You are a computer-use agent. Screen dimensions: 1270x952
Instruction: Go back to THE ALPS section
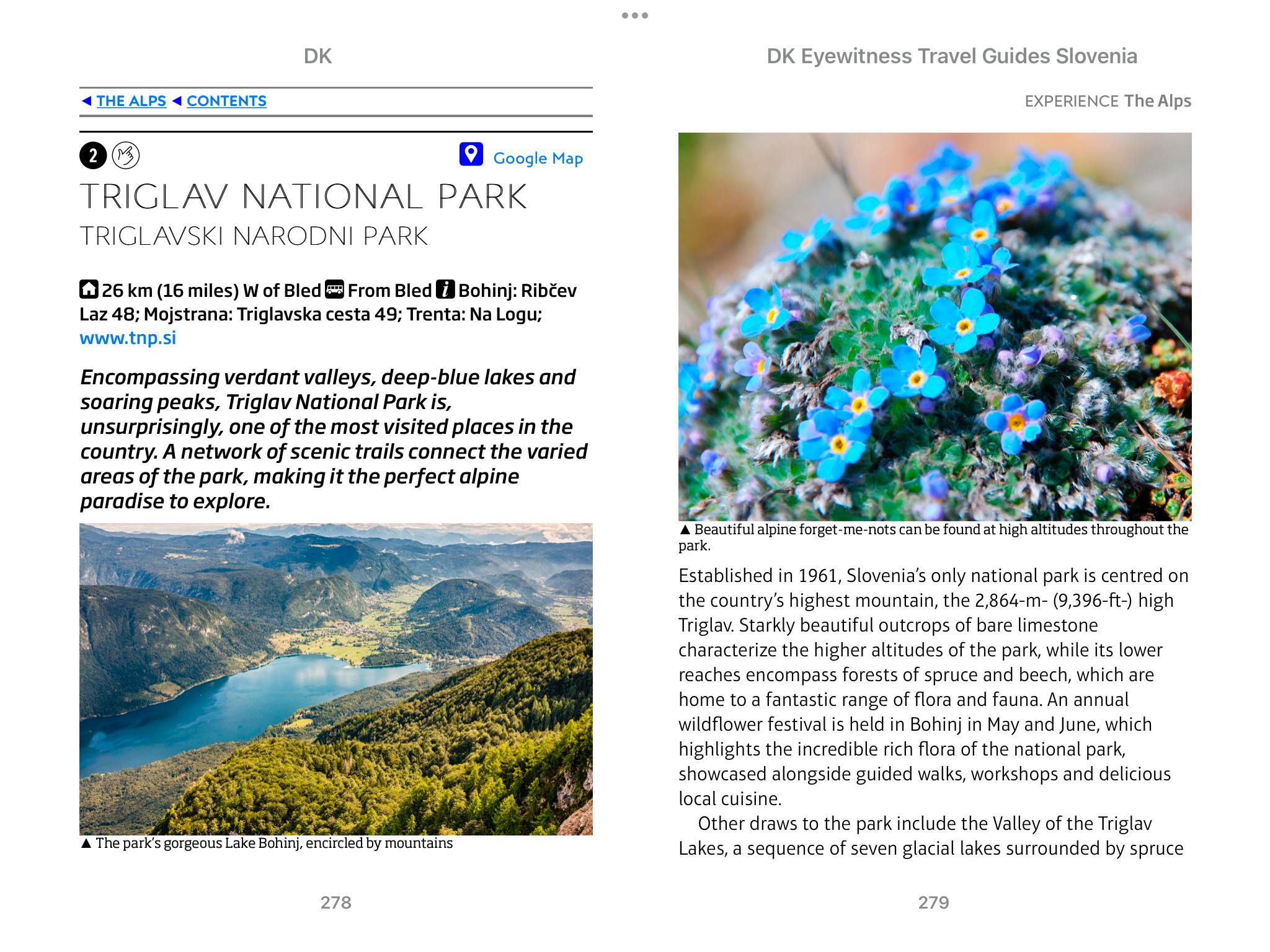click(131, 101)
